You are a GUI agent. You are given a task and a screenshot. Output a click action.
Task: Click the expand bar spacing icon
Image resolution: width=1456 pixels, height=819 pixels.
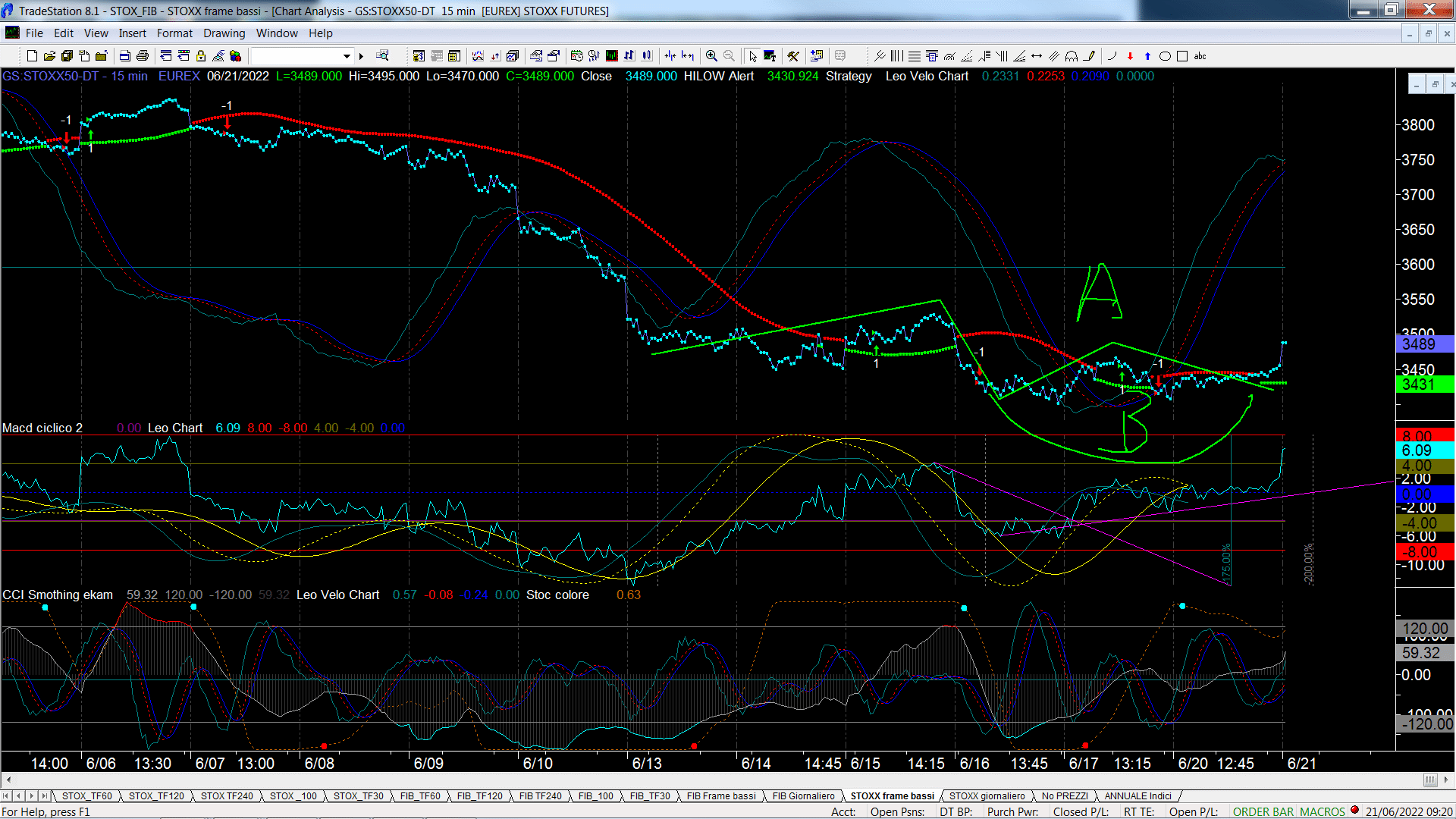(688, 56)
